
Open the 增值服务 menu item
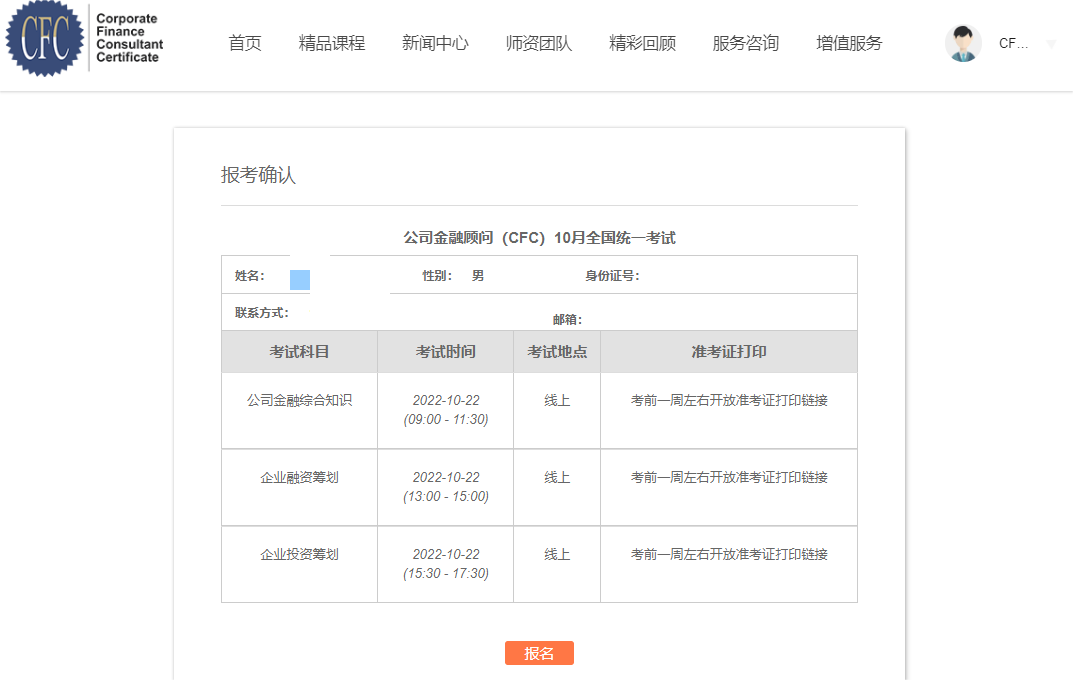click(x=849, y=43)
